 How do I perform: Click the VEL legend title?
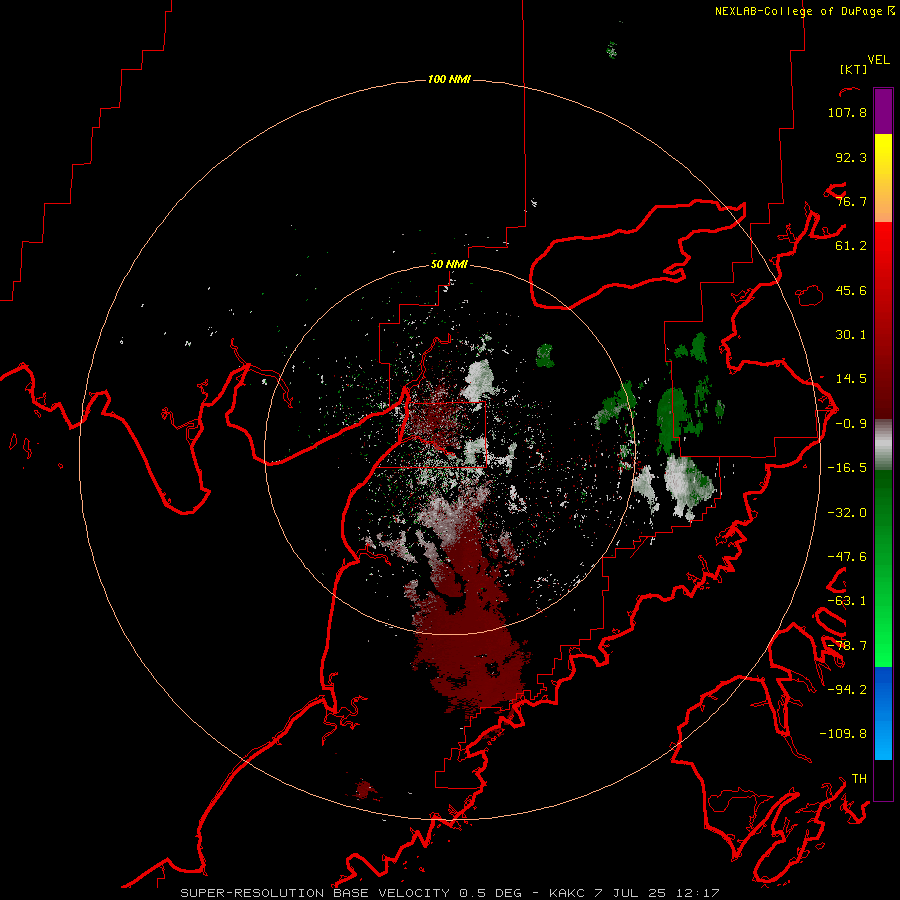pos(878,60)
